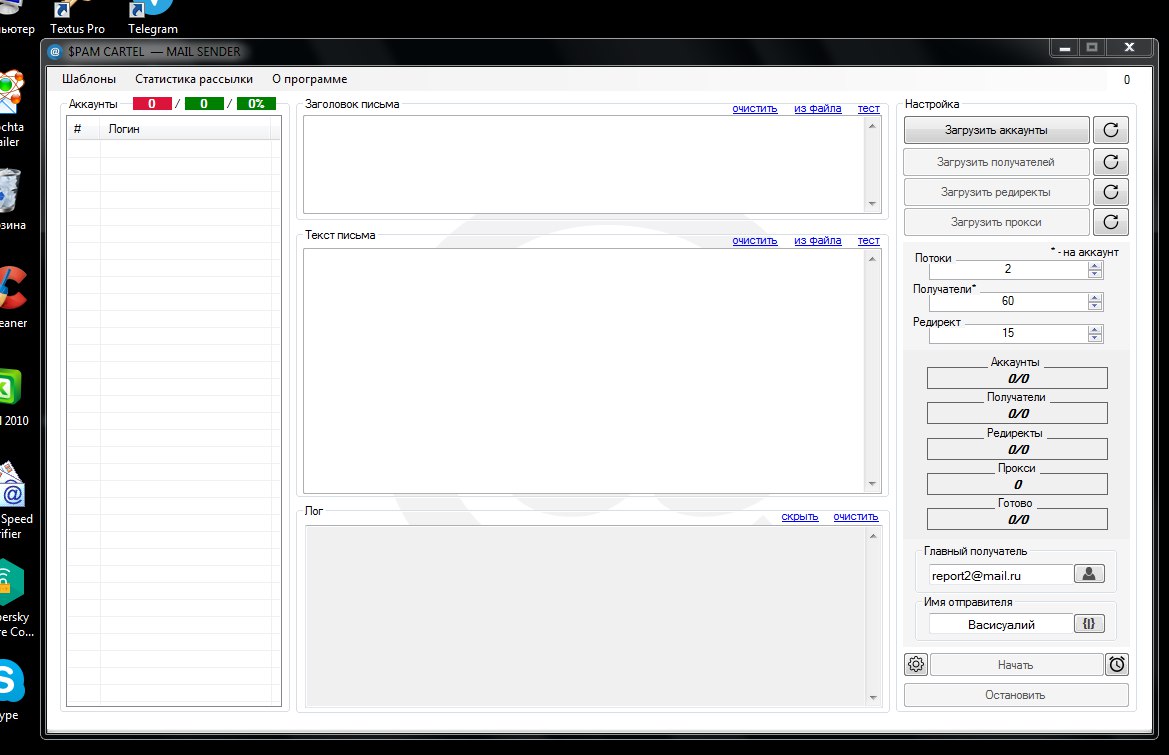Click the Главный получатель email field
Image resolution: width=1169 pixels, height=755 pixels.
click(x=1000, y=575)
